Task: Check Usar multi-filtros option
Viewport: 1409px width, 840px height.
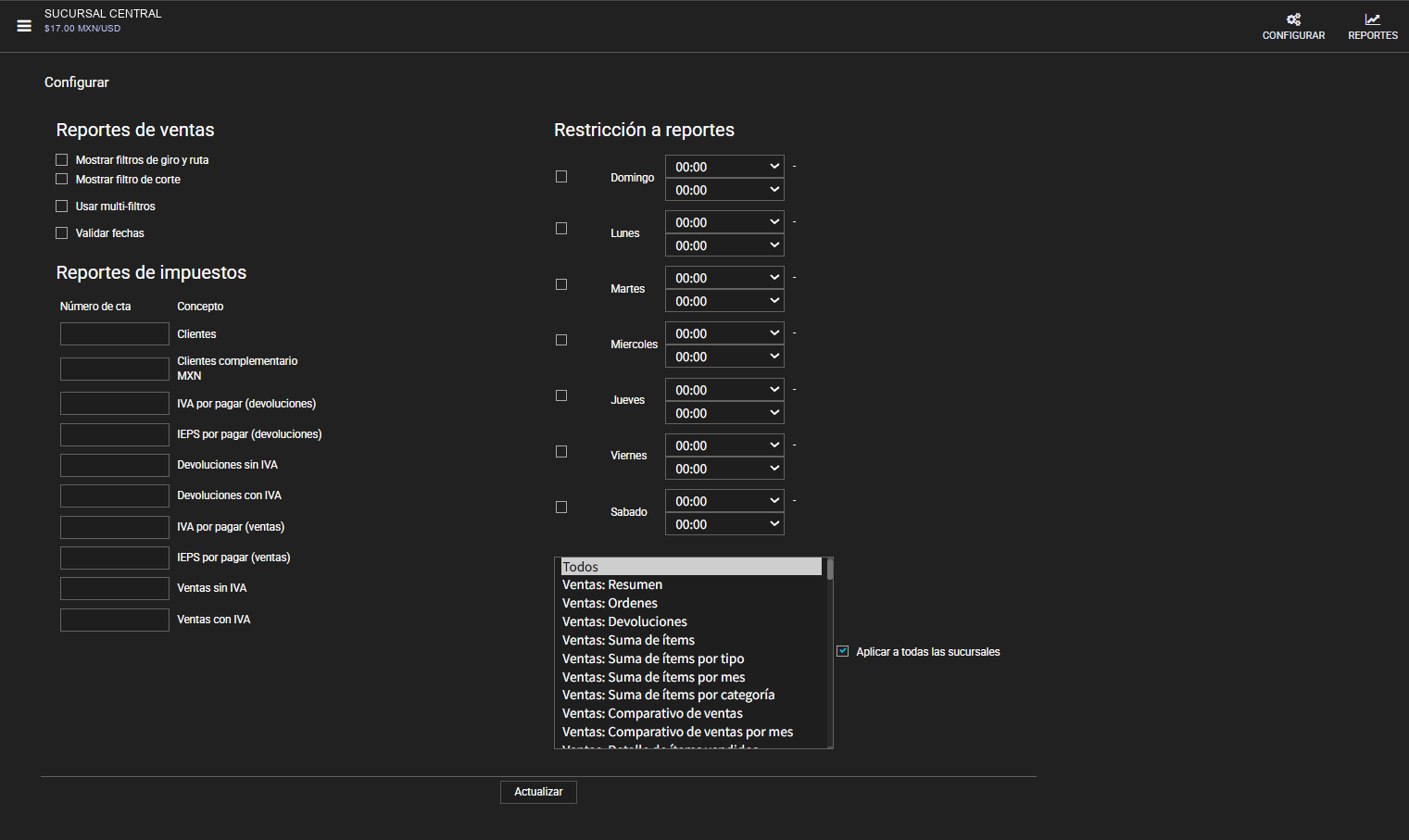Action: [x=62, y=207]
